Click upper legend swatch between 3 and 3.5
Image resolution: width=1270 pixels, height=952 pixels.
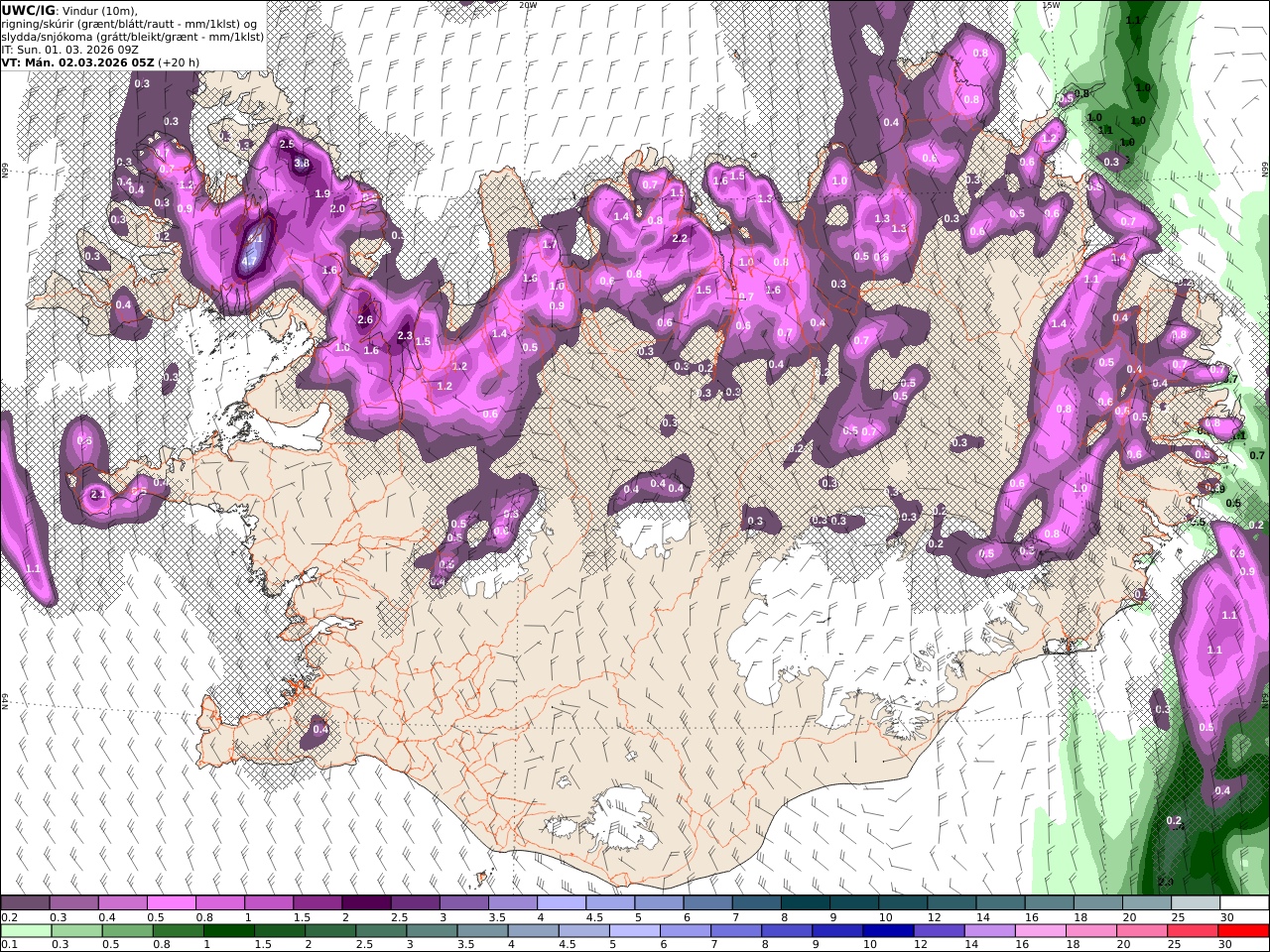tap(464, 903)
